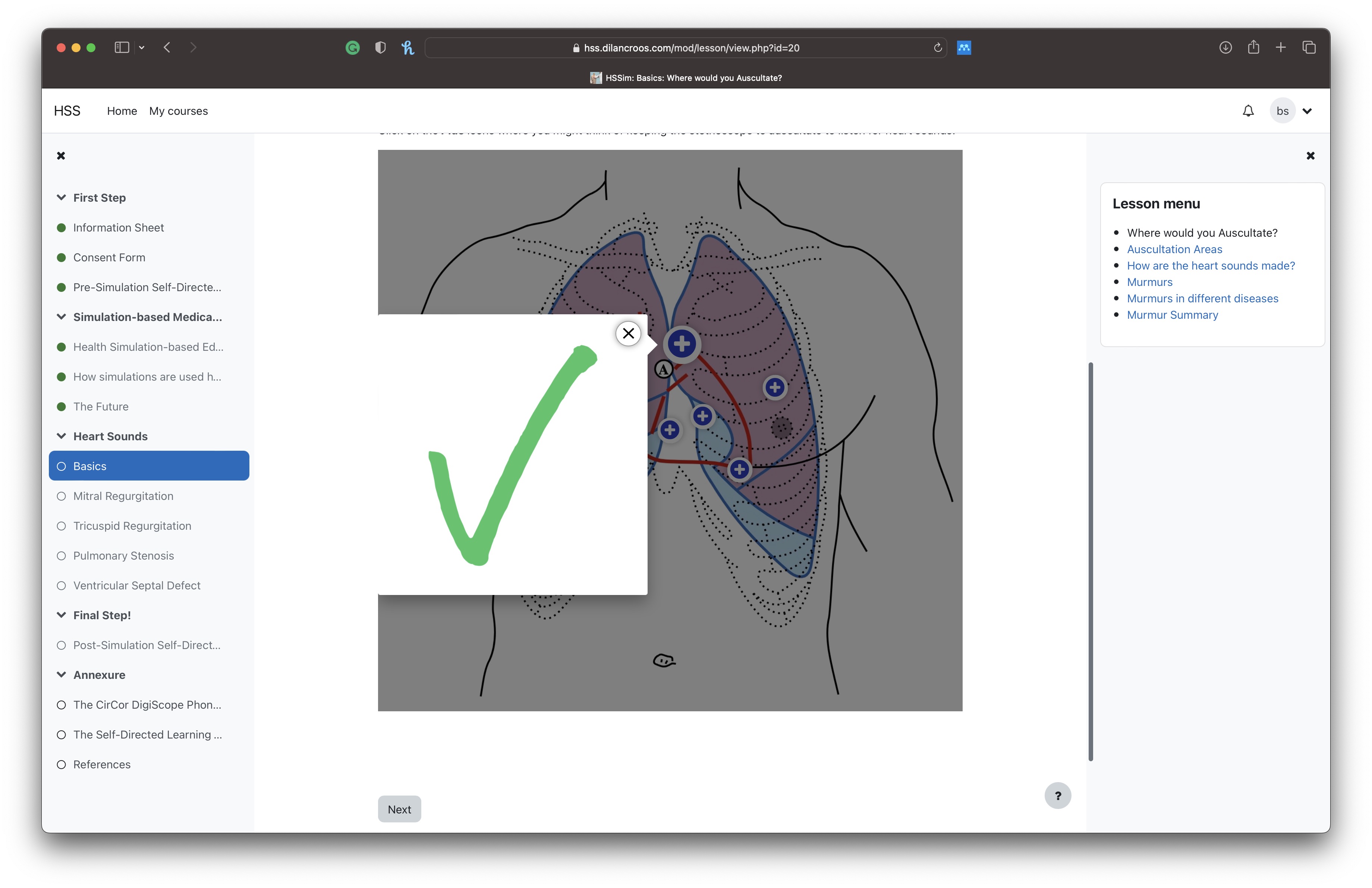This screenshot has width=1372, height=888.
Task: Go back to previous page
Action: tap(167, 48)
